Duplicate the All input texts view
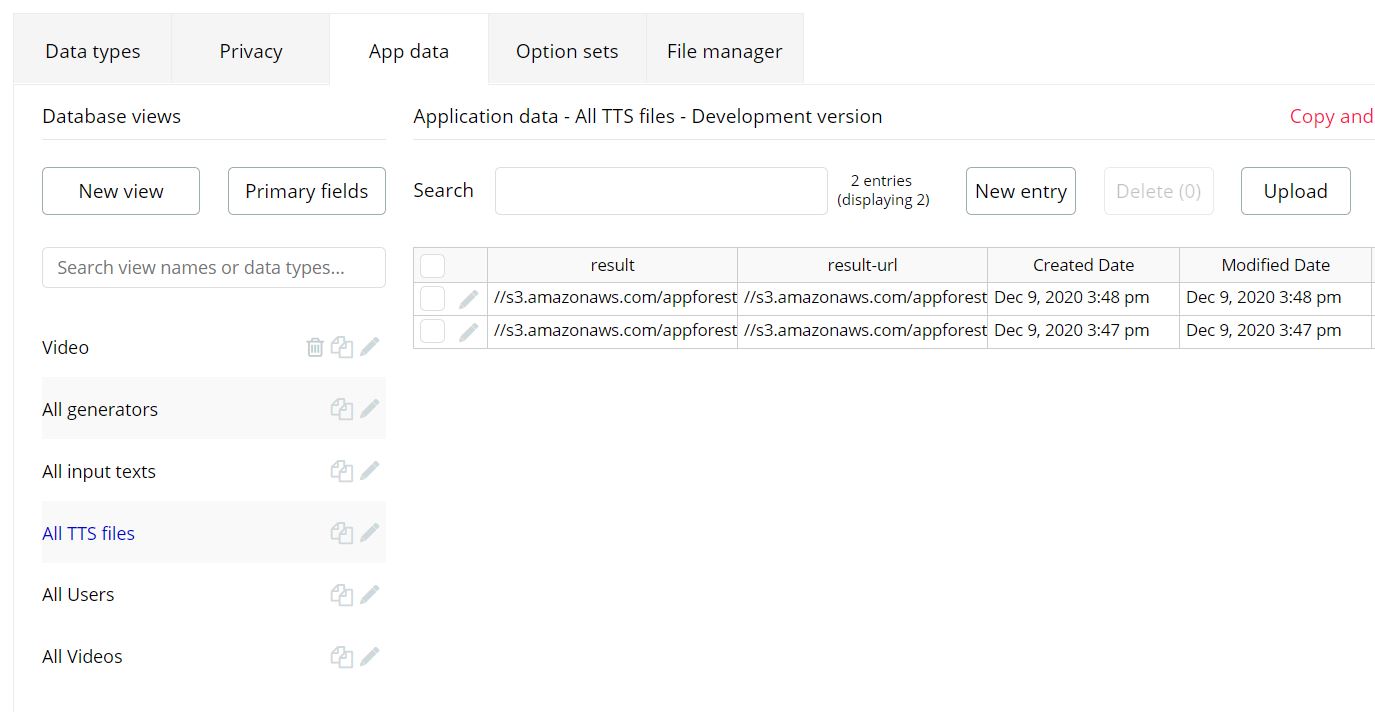 [x=342, y=470]
